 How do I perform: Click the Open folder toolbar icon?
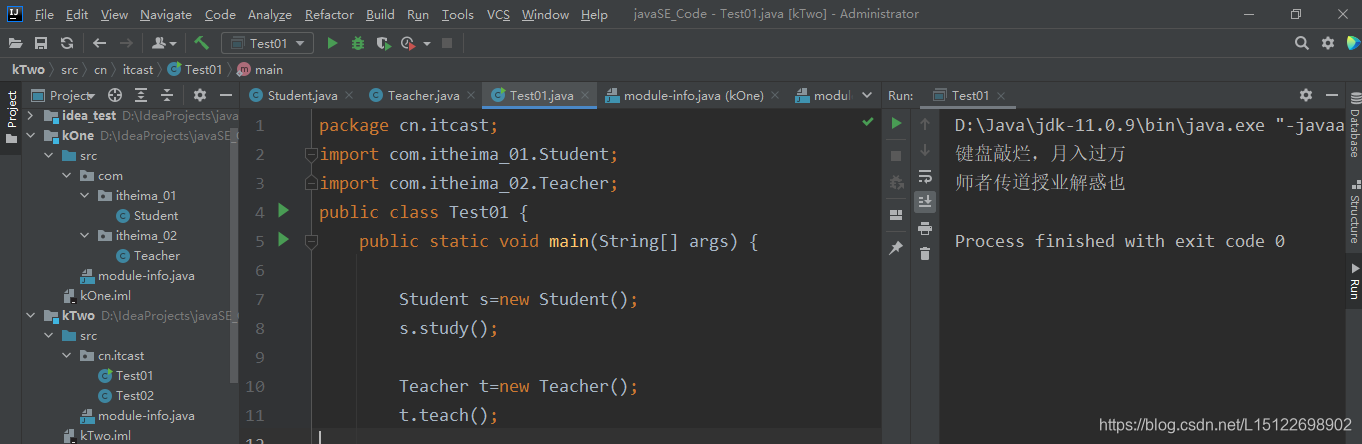point(15,43)
